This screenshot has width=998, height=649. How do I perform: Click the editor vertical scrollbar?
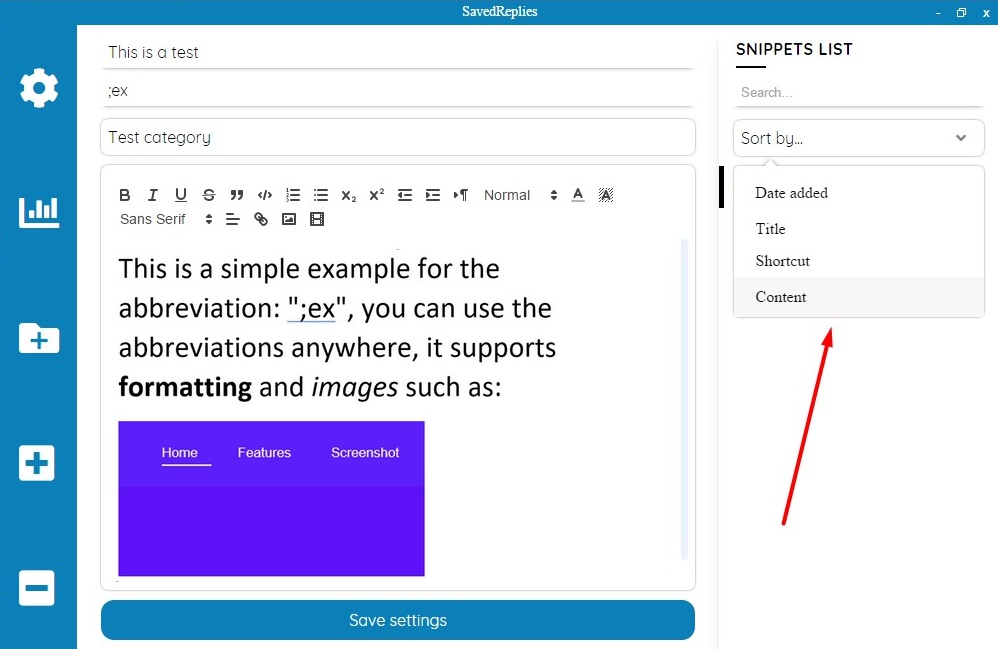coord(684,399)
